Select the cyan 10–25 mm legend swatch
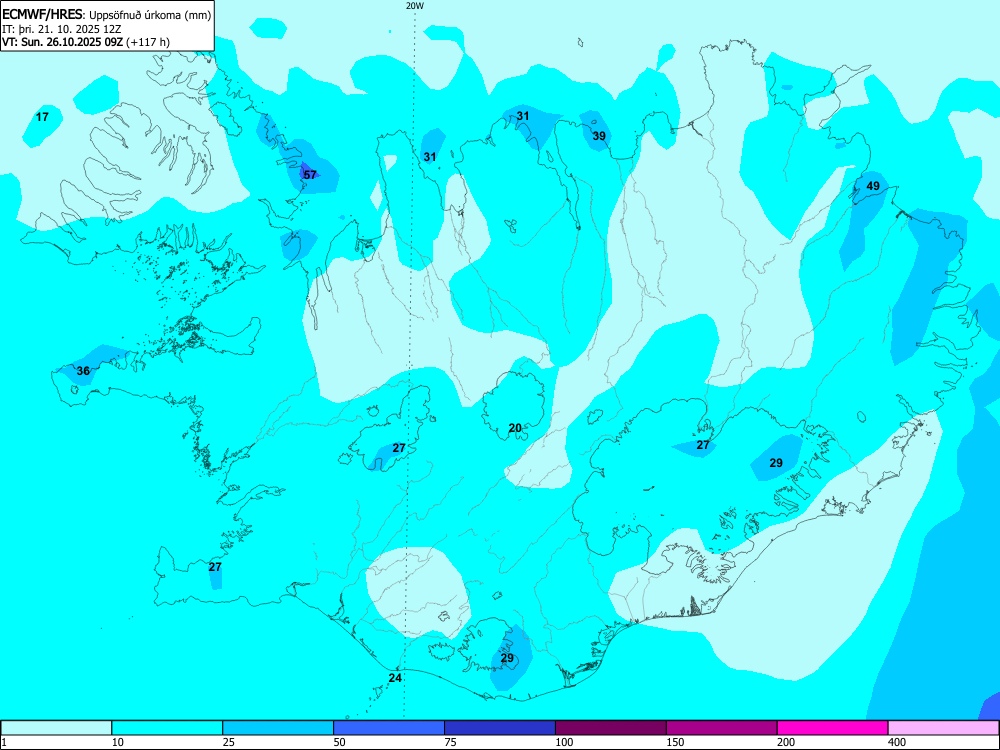The image size is (1000, 750). click(167, 728)
